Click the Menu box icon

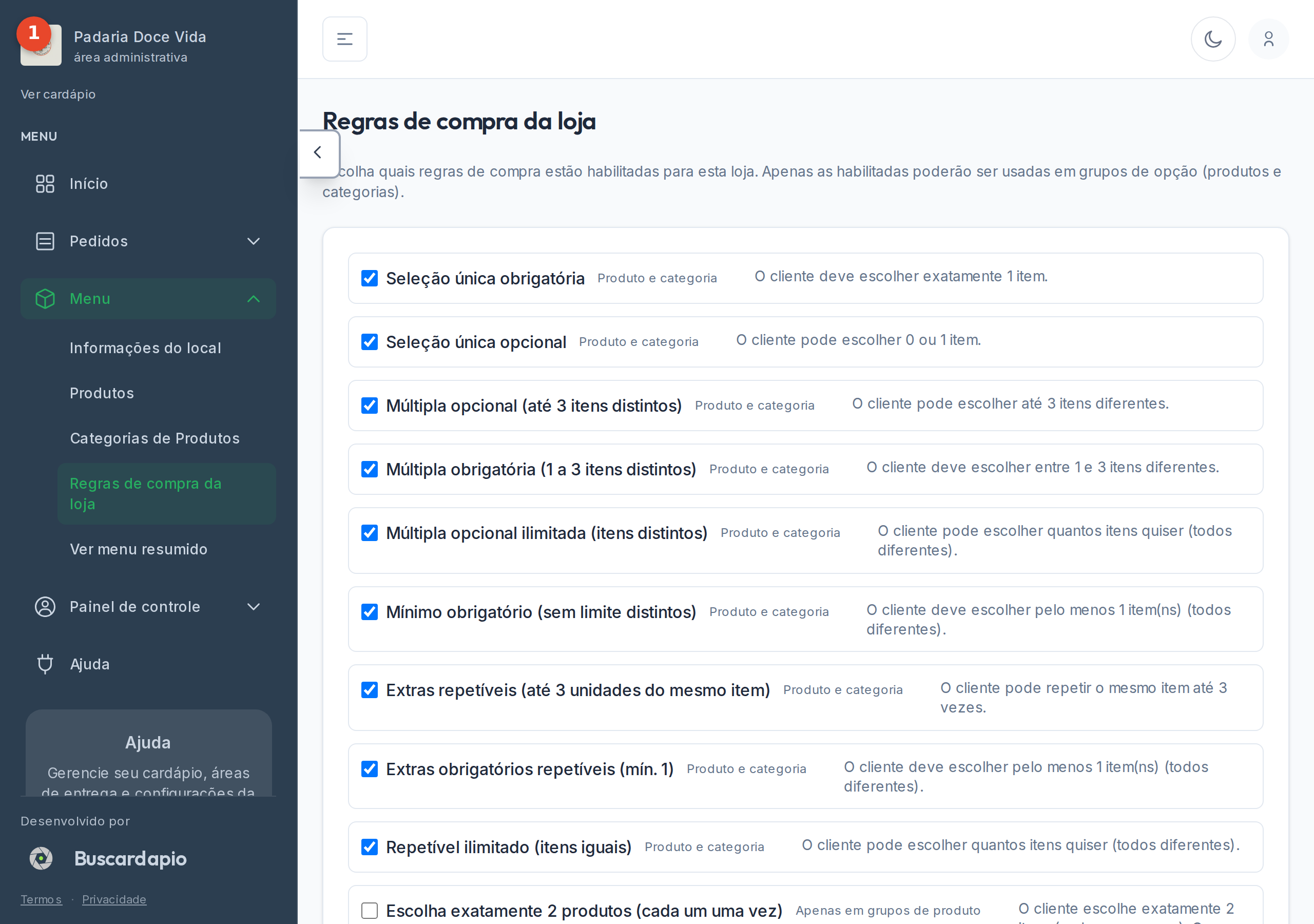45,299
